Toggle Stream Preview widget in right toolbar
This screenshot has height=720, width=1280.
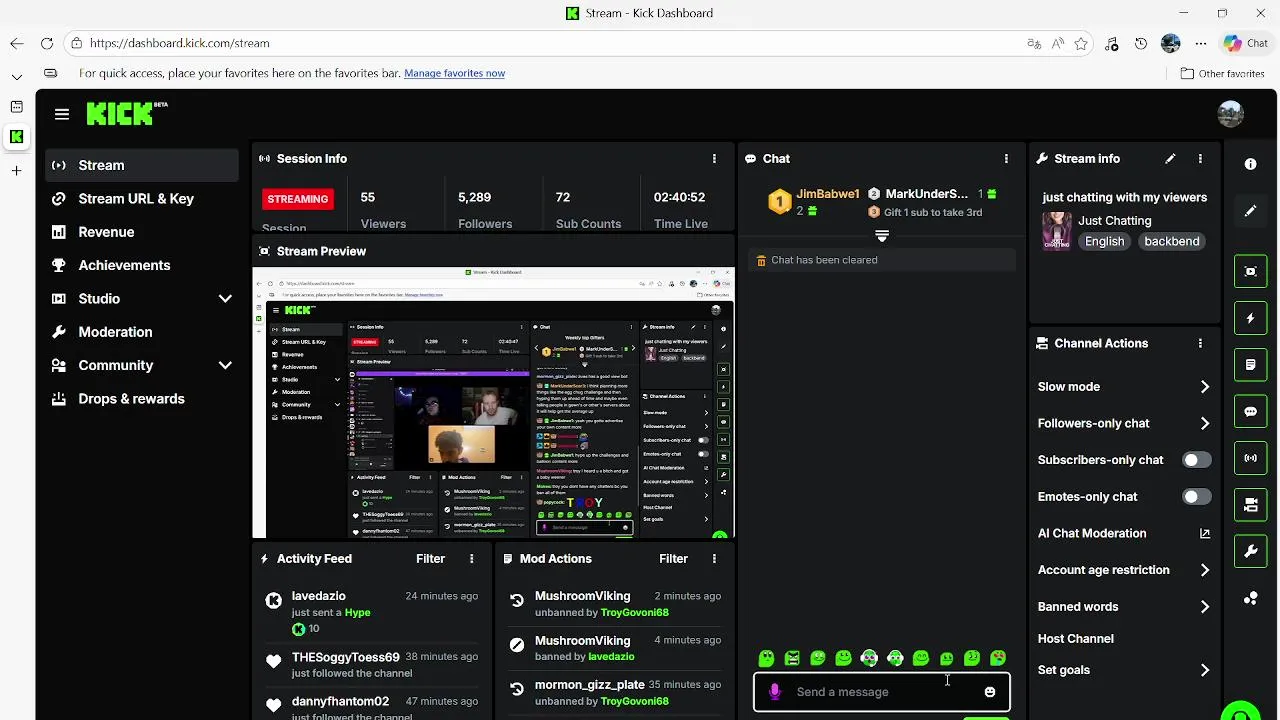(x=1250, y=271)
